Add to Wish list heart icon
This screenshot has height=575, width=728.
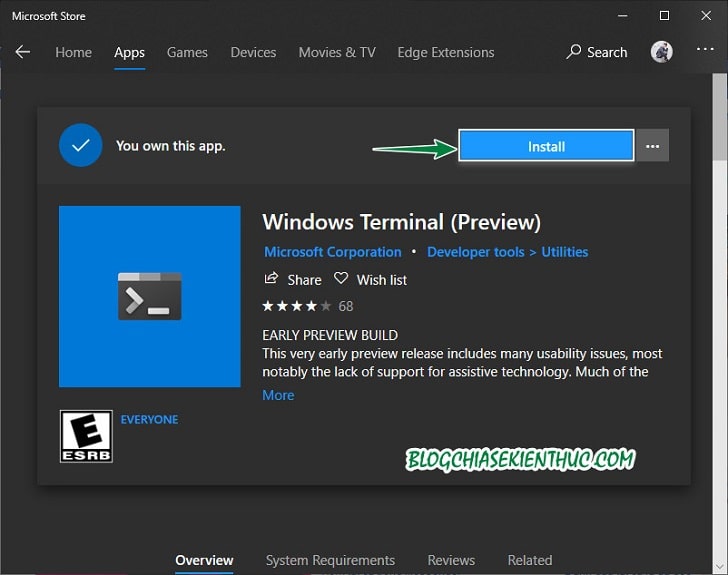(341, 279)
